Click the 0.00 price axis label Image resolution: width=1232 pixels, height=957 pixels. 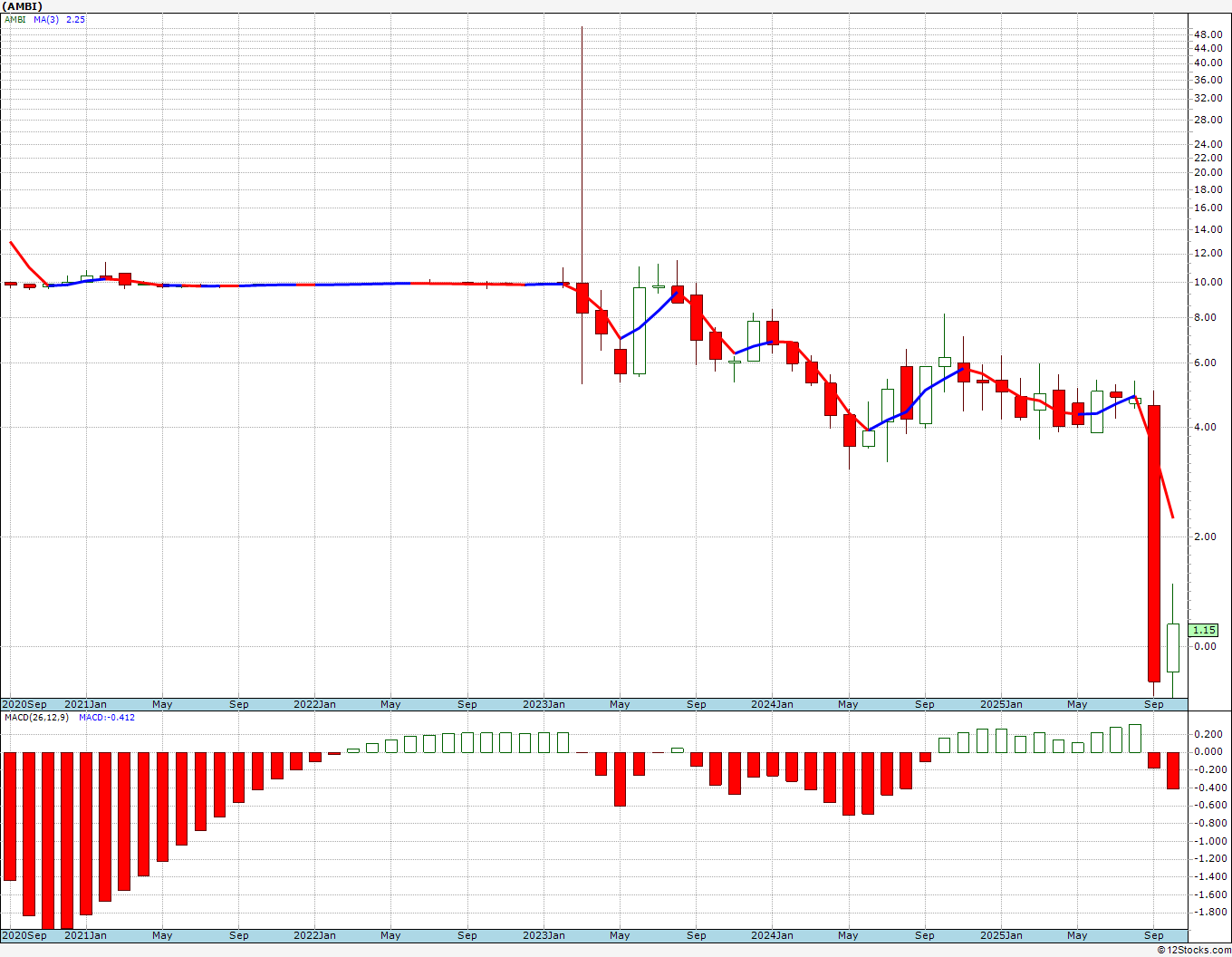(x=1205, y=646)
